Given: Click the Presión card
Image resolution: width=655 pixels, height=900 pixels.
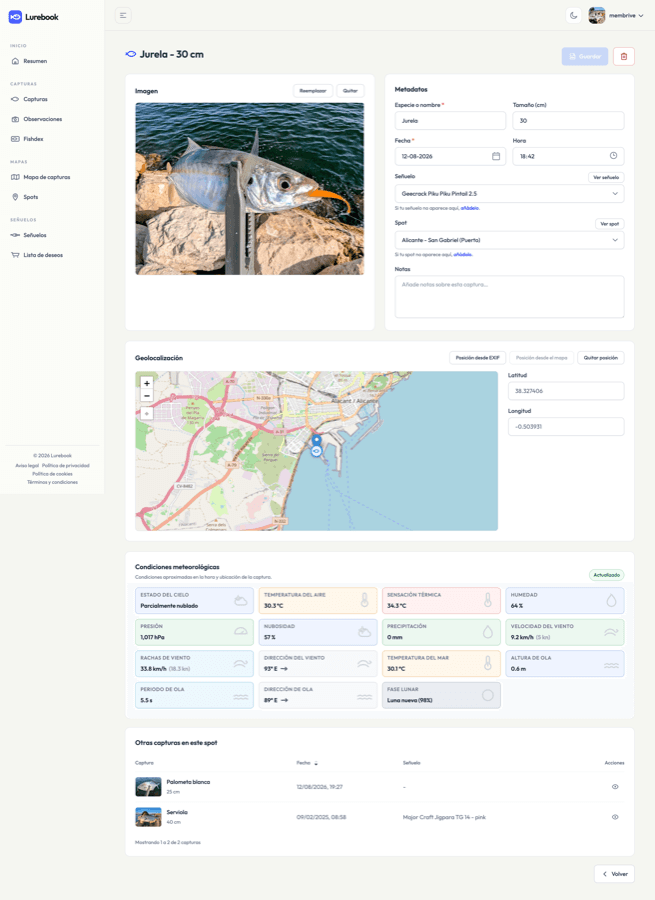Looking at the screenshot, I should click(194, 632).
